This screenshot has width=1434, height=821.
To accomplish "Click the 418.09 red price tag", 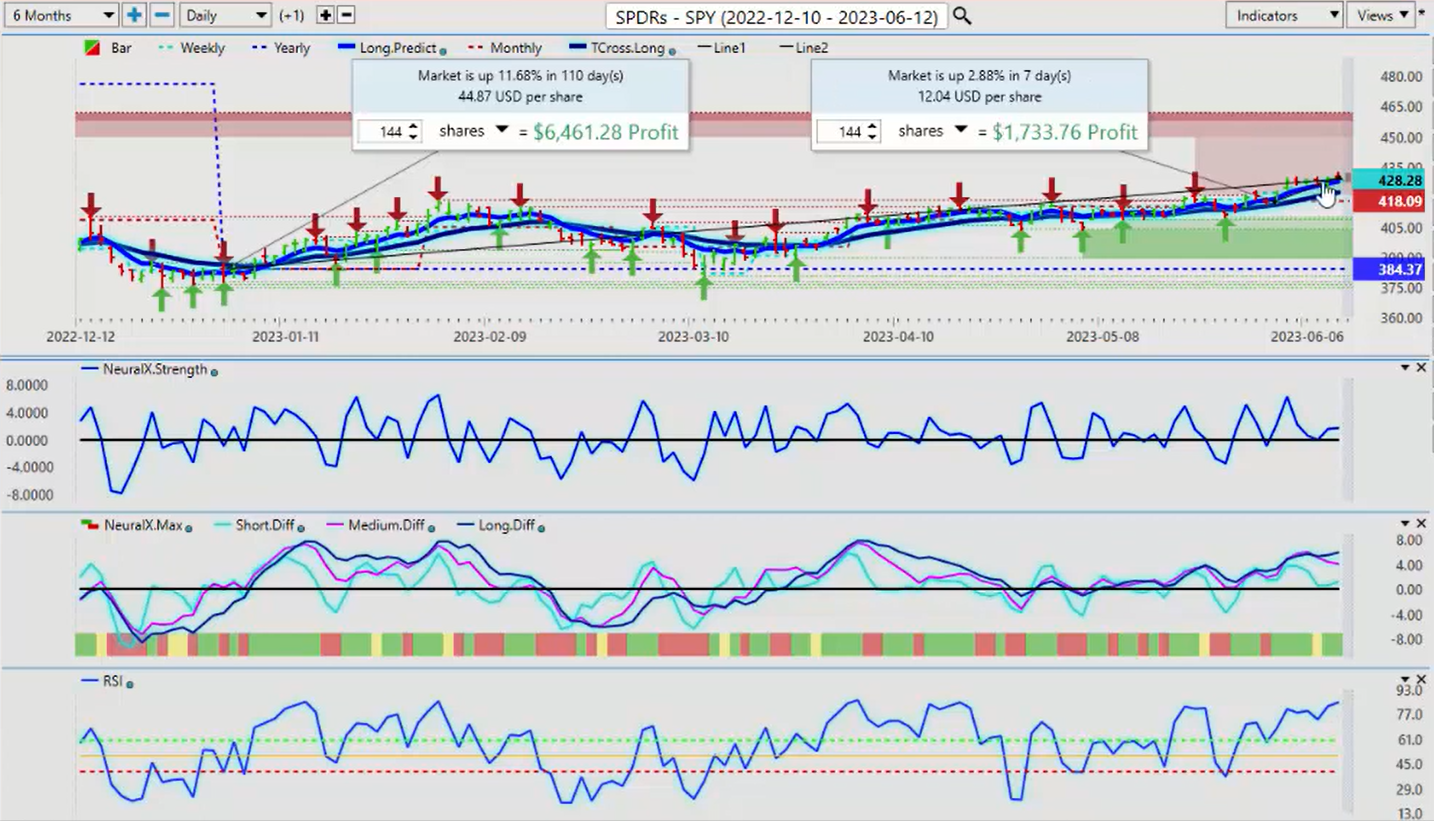I will point(1387,202).
